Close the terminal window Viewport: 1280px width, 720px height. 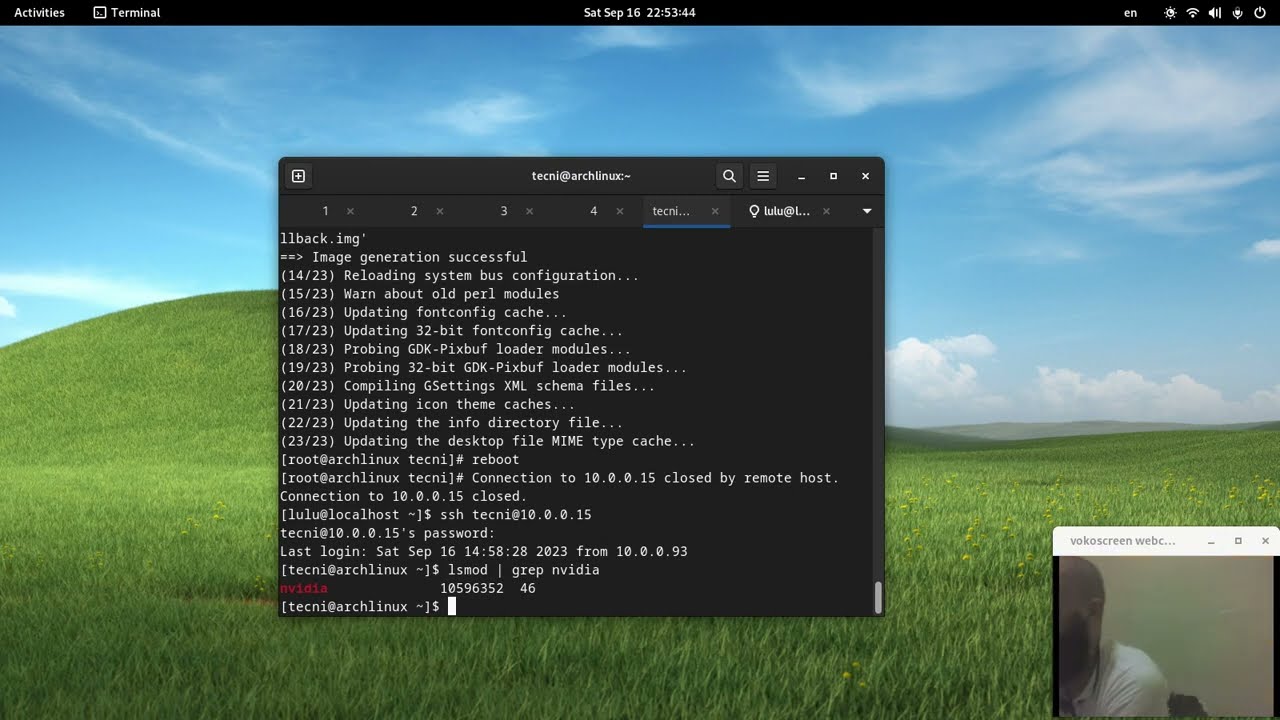point(865,176)
